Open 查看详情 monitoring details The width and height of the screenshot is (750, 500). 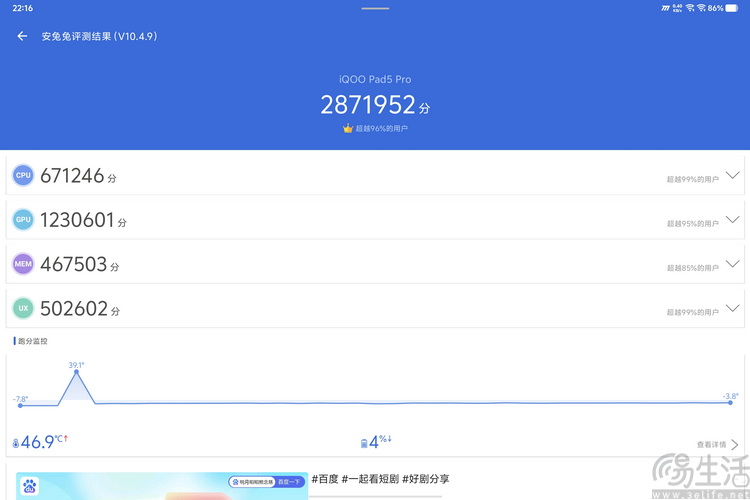coord(717,444)
